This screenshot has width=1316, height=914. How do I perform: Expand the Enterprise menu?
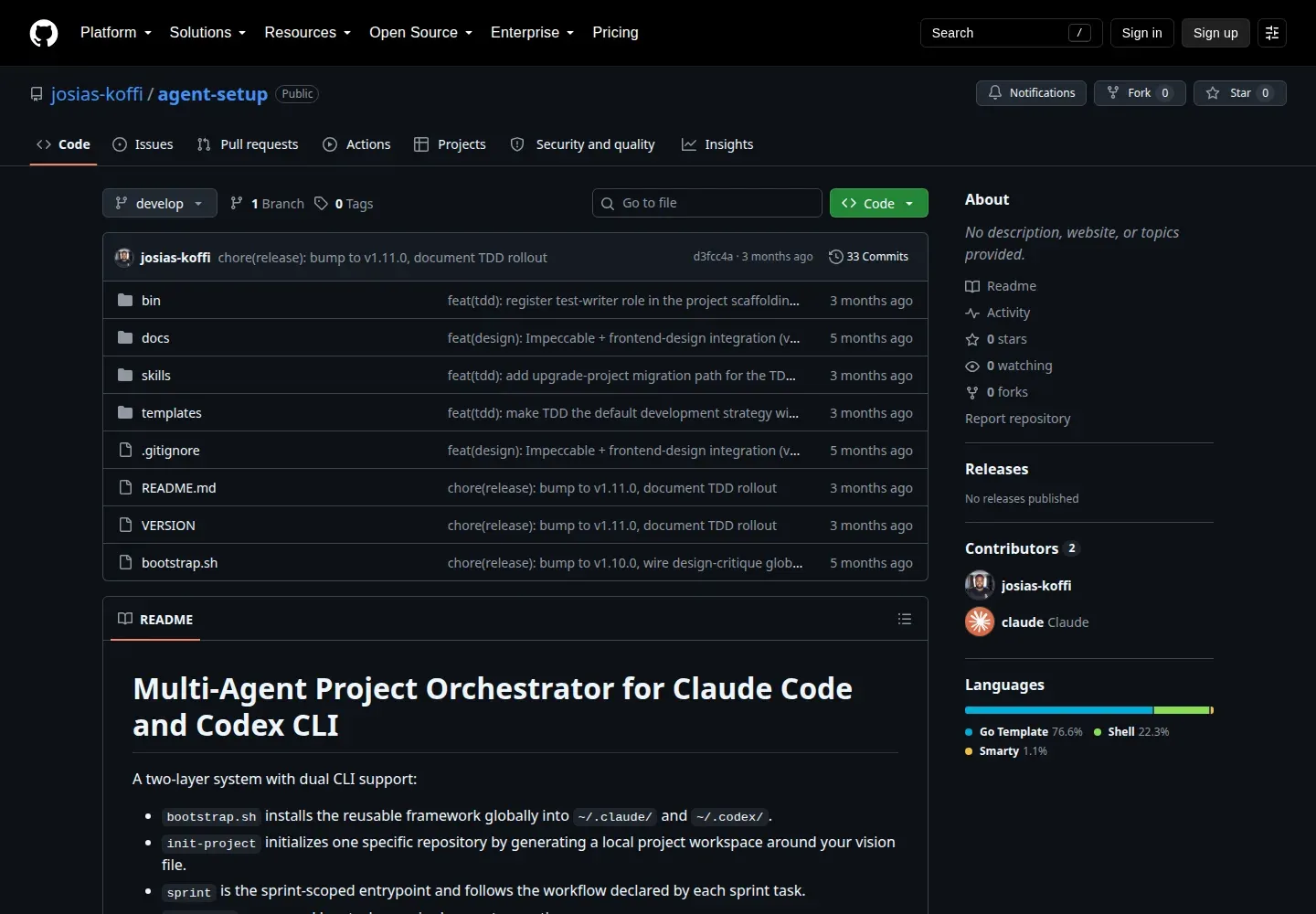coord(532,33)
